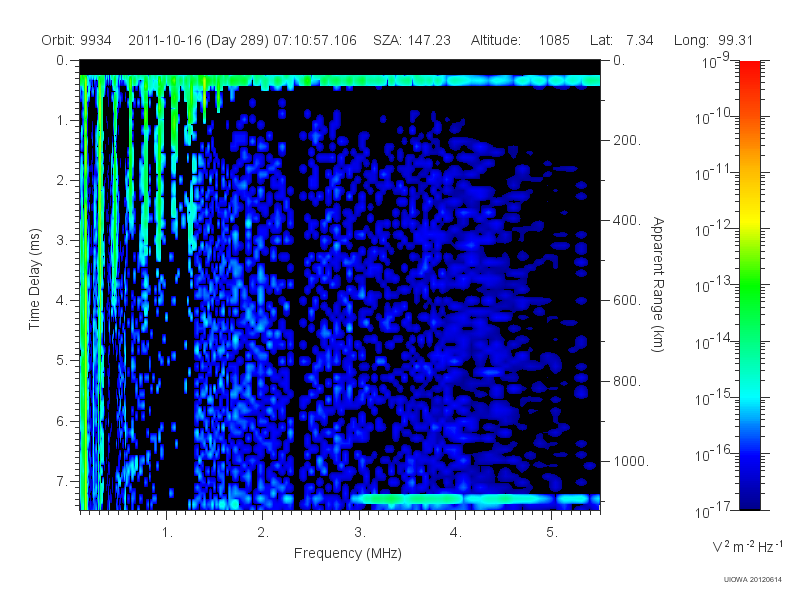Click the 10^-13 colorbar scale label
The width and height of the screenshot is (800, 600).
coord(715,285)
